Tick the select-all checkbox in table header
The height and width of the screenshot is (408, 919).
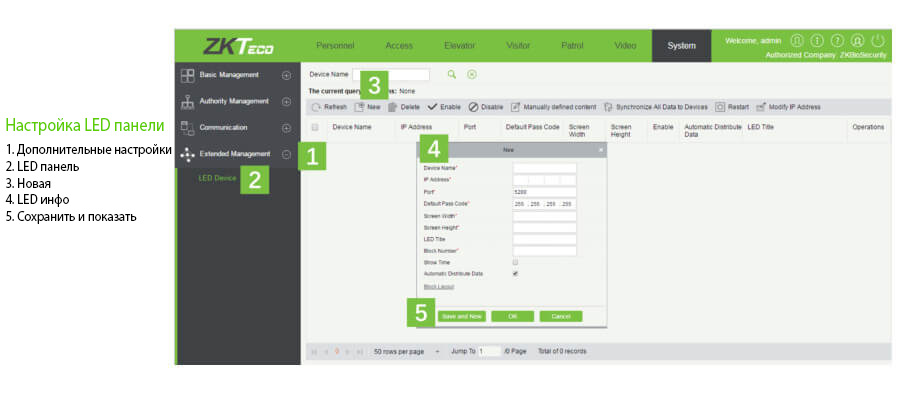(315, 128)
